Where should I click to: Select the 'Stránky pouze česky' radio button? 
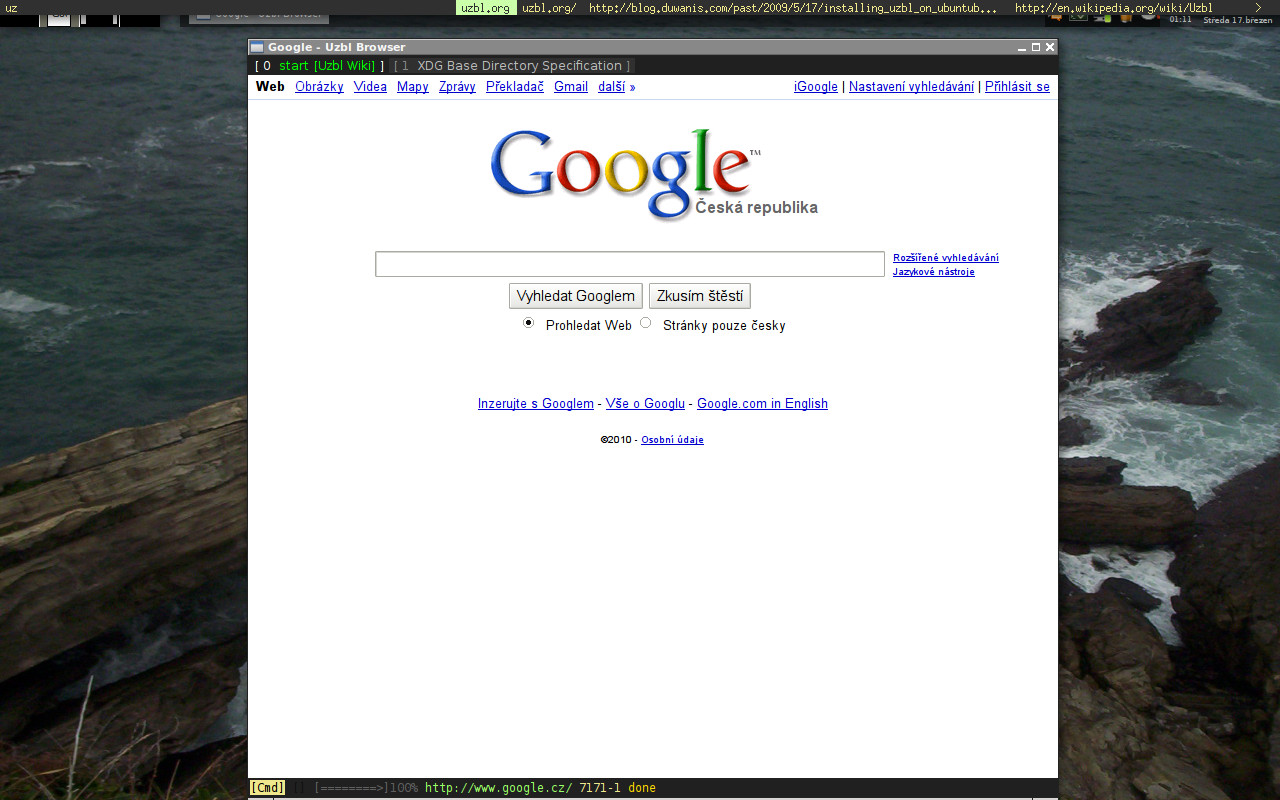click(646, 323)
